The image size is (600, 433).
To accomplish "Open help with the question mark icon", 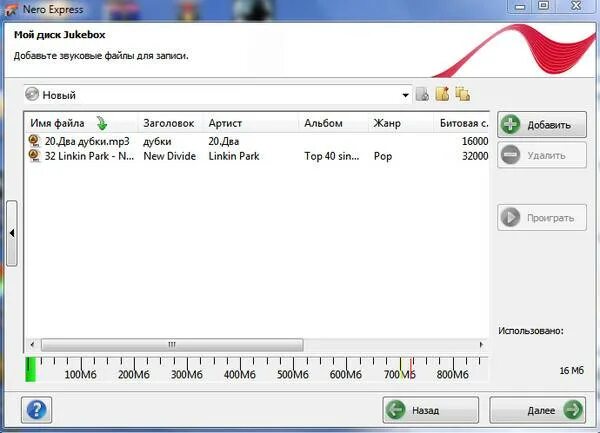I will click(x=36, y=410).
